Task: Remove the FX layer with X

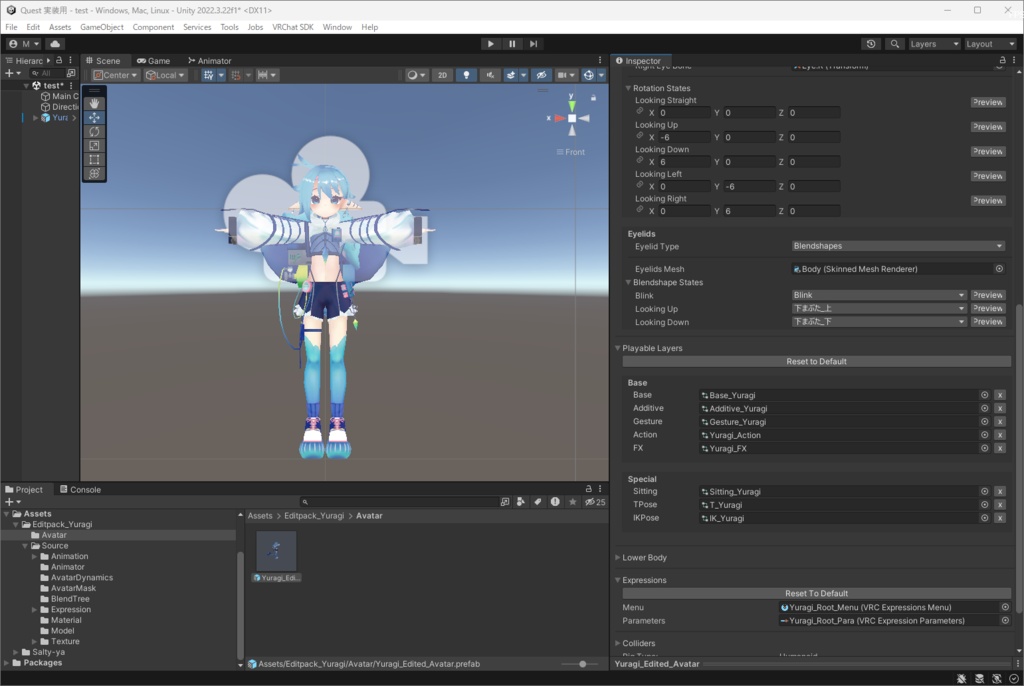Action: coord(999,448)
